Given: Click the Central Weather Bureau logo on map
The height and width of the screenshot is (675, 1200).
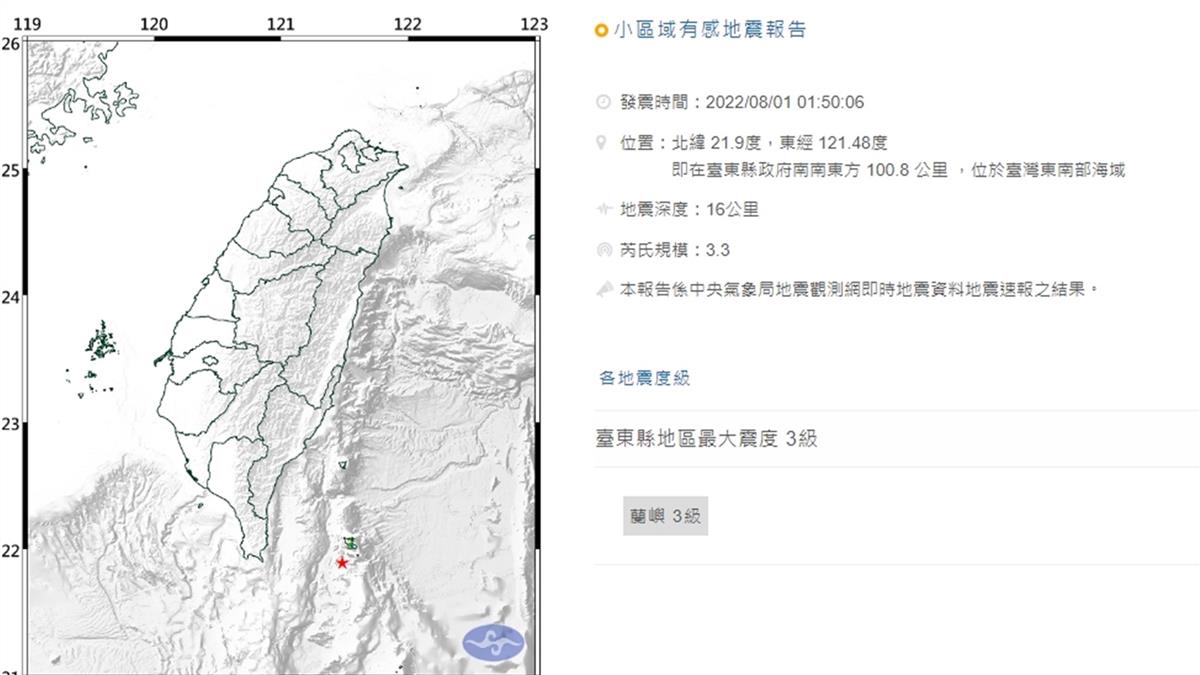Looking at the screenshot, I should [493, 642].
